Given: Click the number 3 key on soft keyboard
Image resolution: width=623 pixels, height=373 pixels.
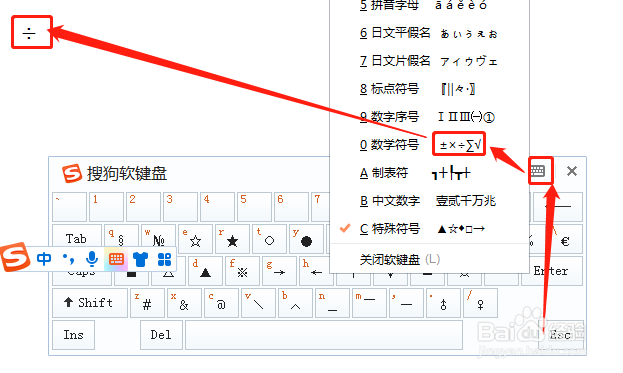Looking at the screenshot, I should click(180, 207).
